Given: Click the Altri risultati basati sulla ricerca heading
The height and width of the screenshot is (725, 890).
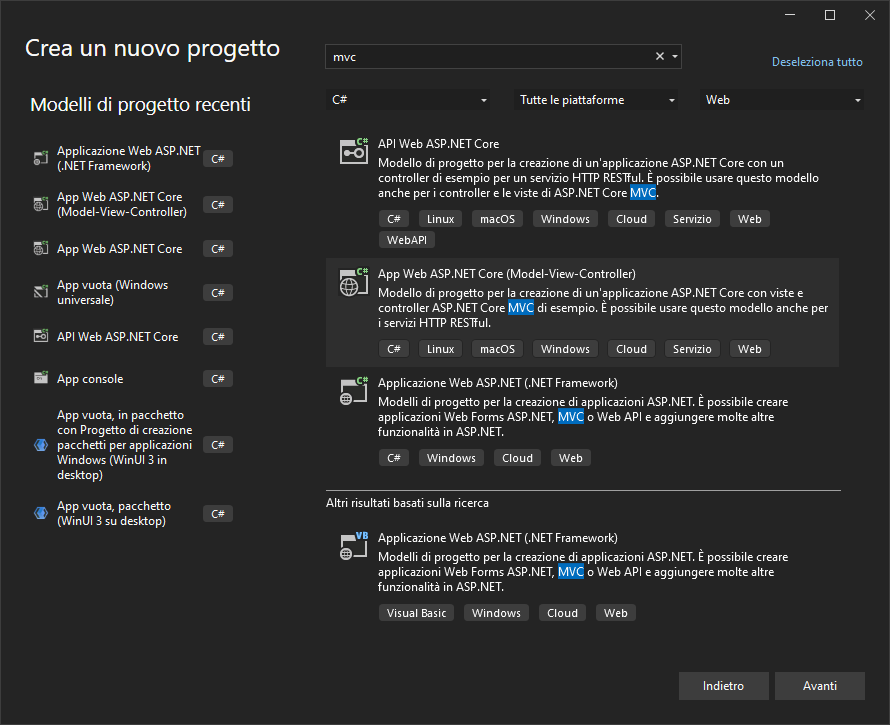Looking at the screenshot, I should pos(407,503).
